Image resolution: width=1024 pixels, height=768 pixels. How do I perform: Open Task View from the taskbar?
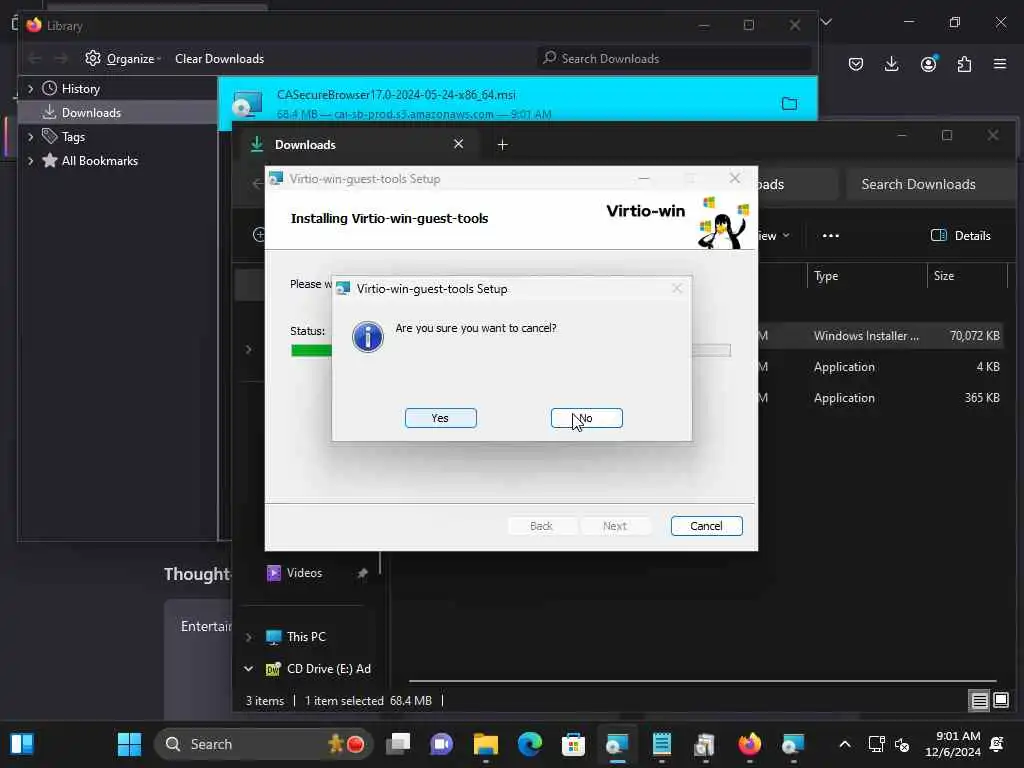click(x=398, y=744)
